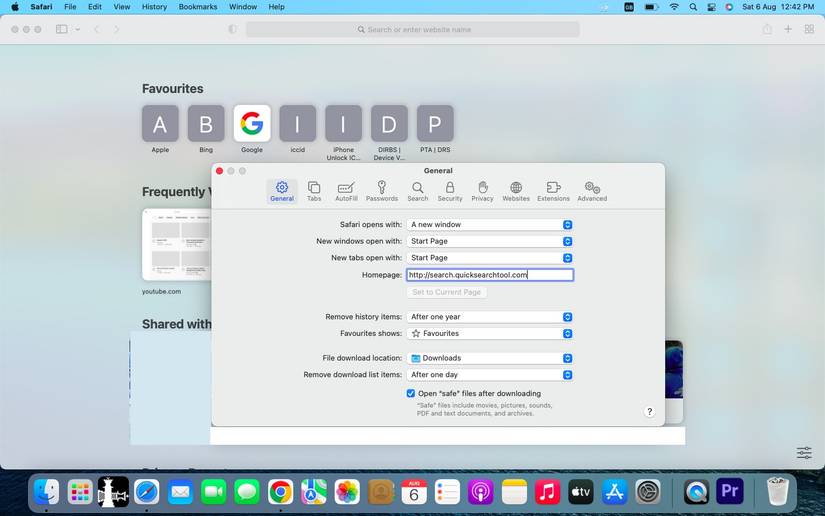The width and height of the screenshot is (825, 516).
Task: Open the History menu in menu bar
Action: [154, 7]
